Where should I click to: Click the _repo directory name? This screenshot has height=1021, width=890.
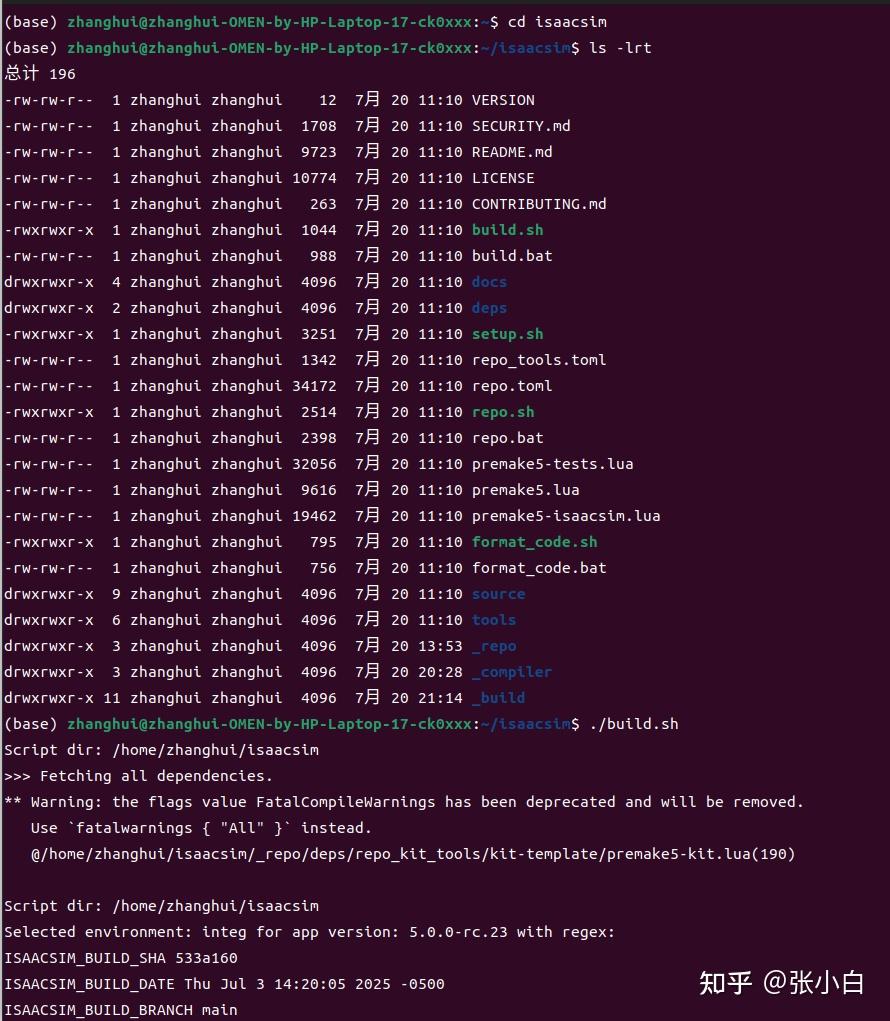coord(494,646)
